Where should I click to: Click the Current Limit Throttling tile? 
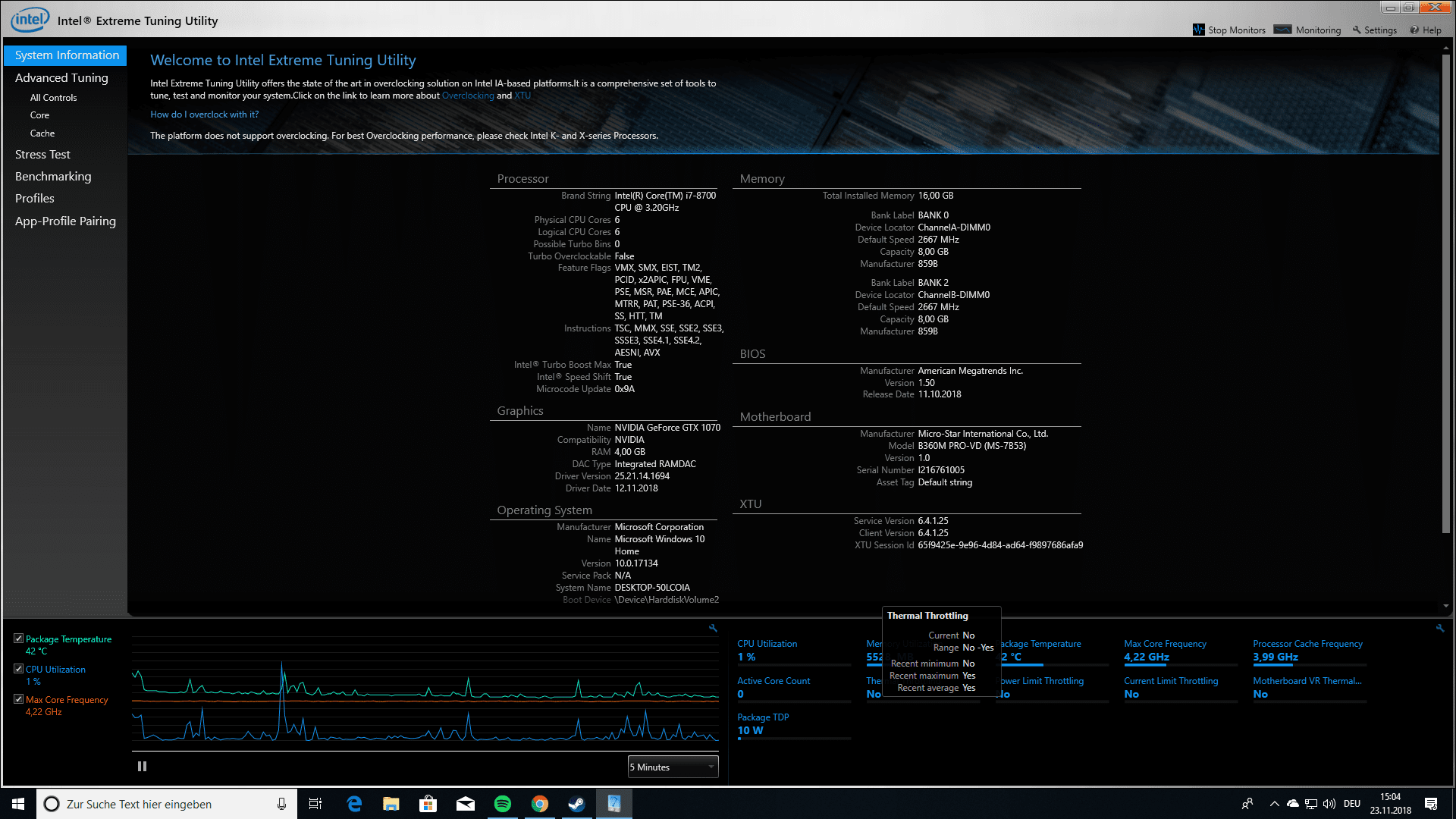[x=1180, y=688]
